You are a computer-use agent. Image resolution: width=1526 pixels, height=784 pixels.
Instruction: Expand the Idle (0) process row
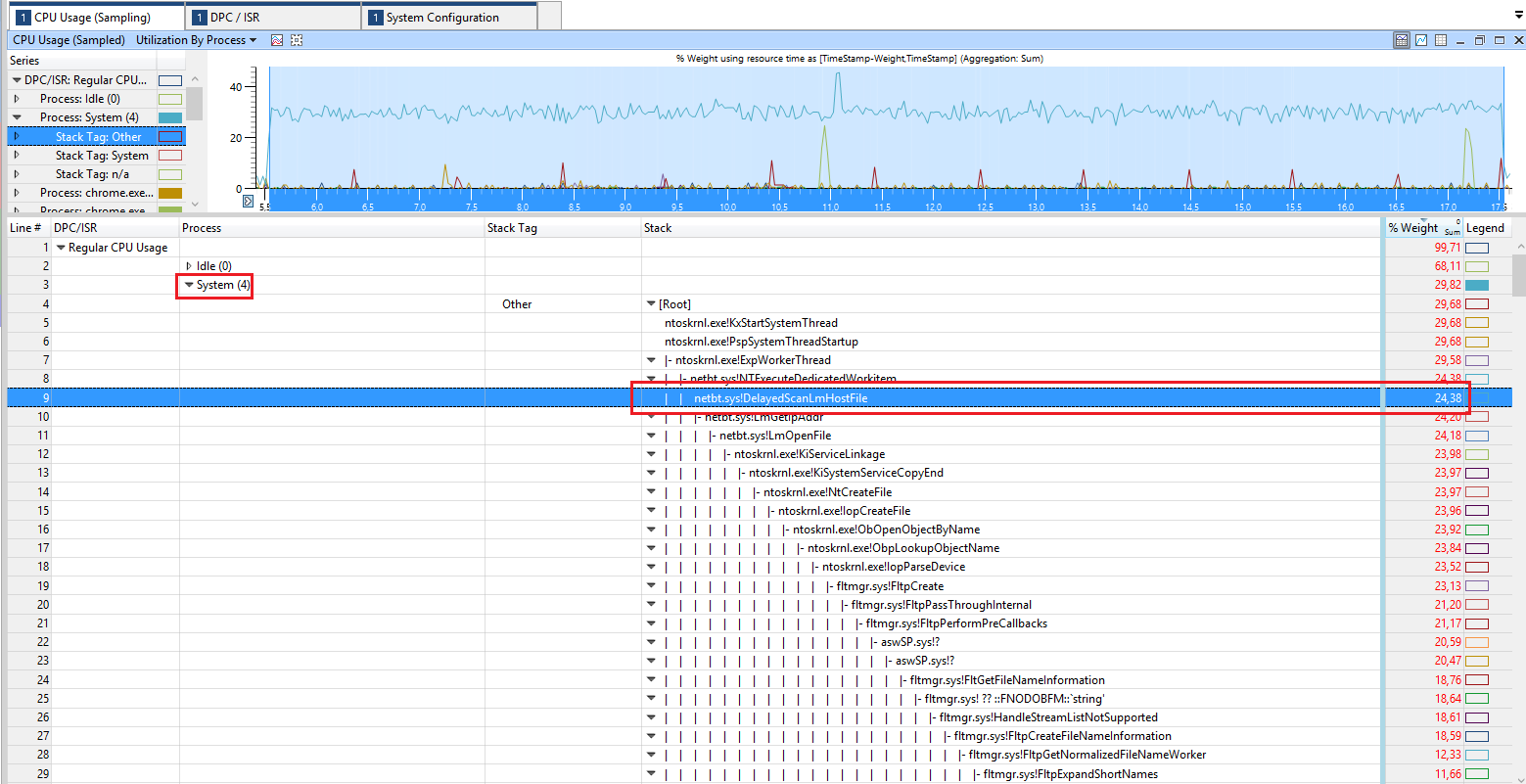pos(189,266)
